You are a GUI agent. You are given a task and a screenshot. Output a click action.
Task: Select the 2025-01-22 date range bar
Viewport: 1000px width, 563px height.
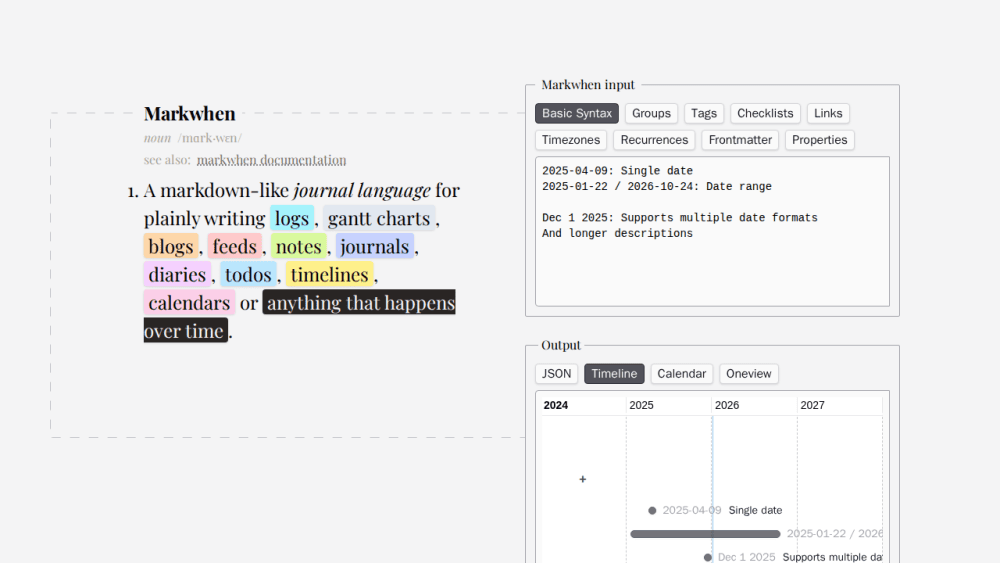pos(705,534)
